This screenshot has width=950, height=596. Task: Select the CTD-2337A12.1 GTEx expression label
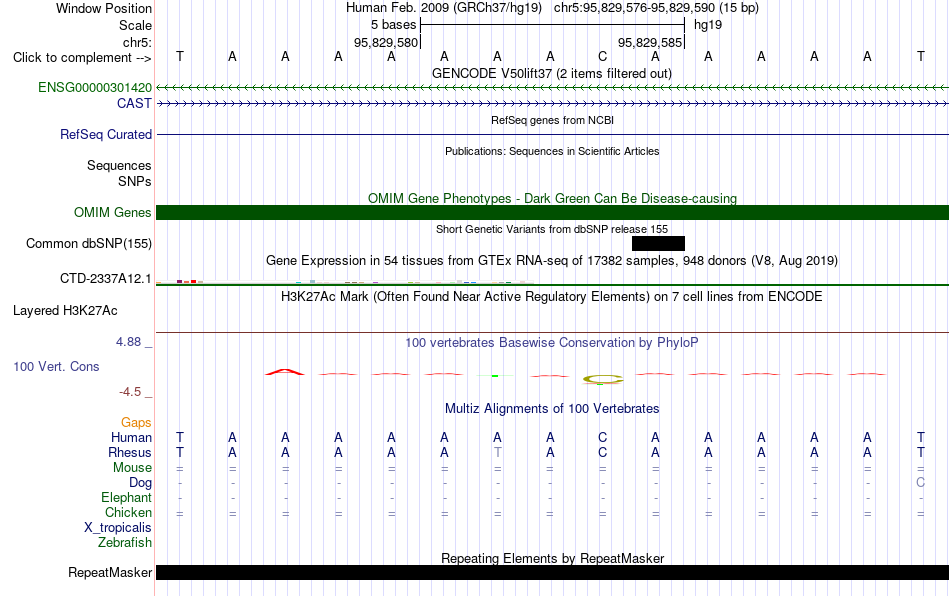[x=105, y=279]
